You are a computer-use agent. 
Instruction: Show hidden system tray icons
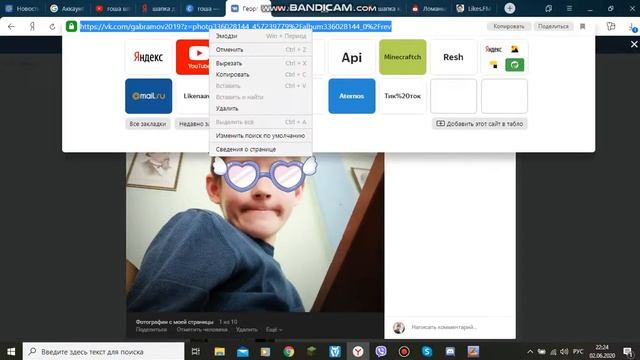click(530, 351)
